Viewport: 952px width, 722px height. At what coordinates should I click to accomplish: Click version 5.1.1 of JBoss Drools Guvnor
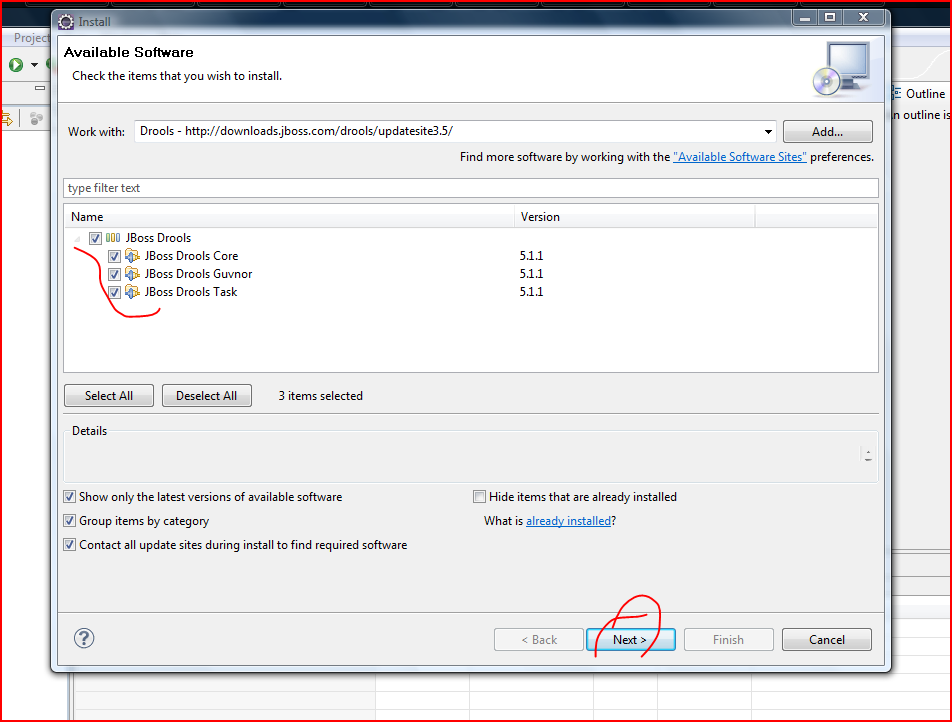[531, 274]
